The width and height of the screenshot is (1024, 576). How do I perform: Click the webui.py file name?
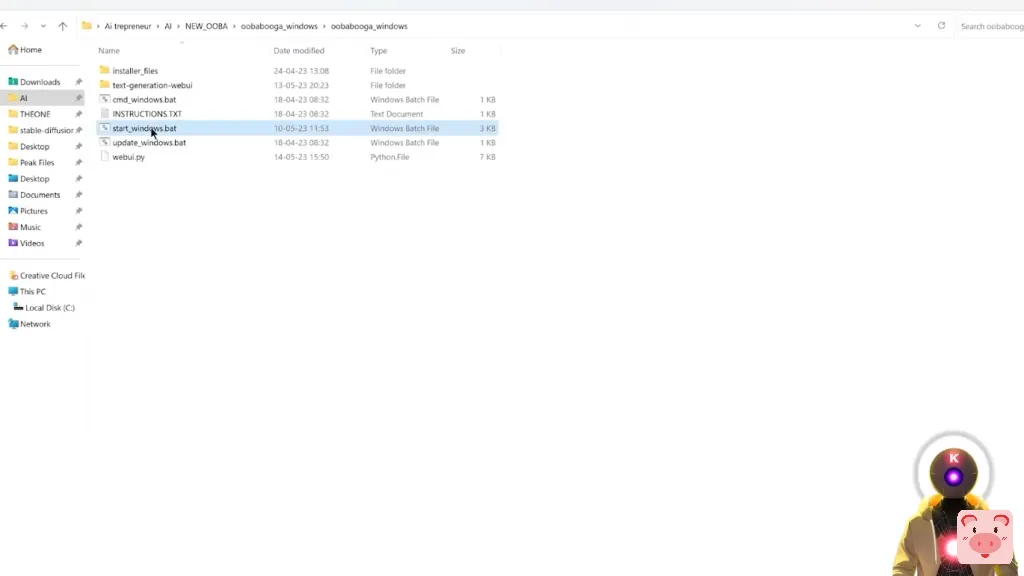coord(129,157)
